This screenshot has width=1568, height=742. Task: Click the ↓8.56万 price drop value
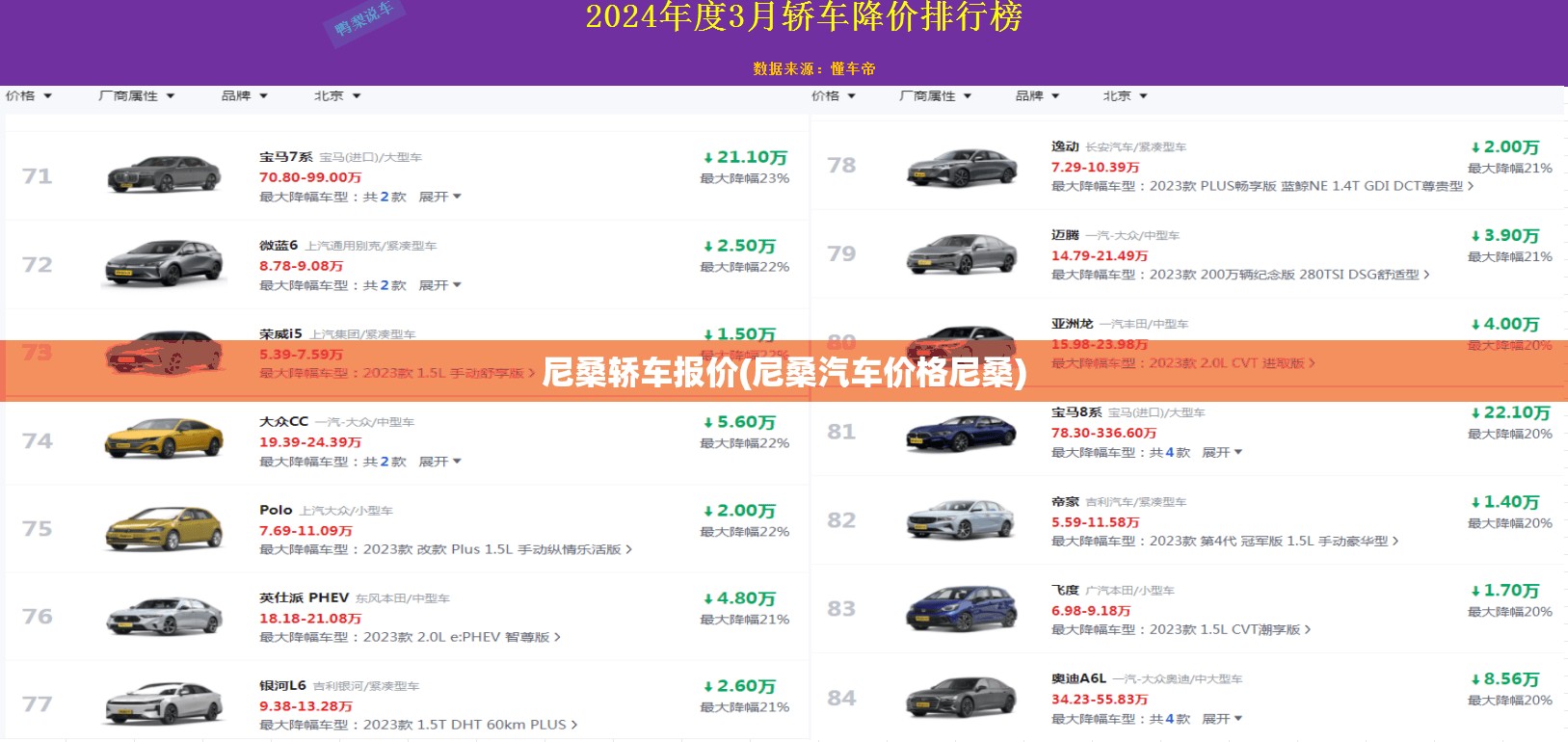1504,679
